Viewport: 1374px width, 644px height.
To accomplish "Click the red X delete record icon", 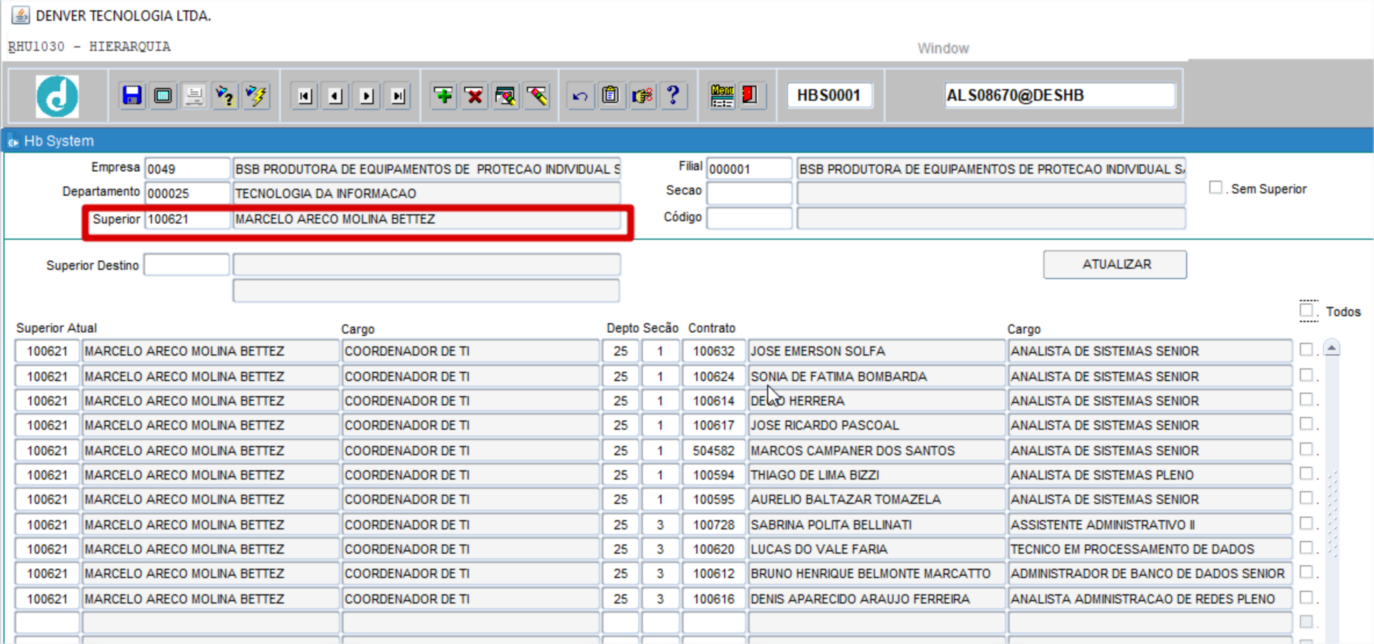I will click(475, 96).
